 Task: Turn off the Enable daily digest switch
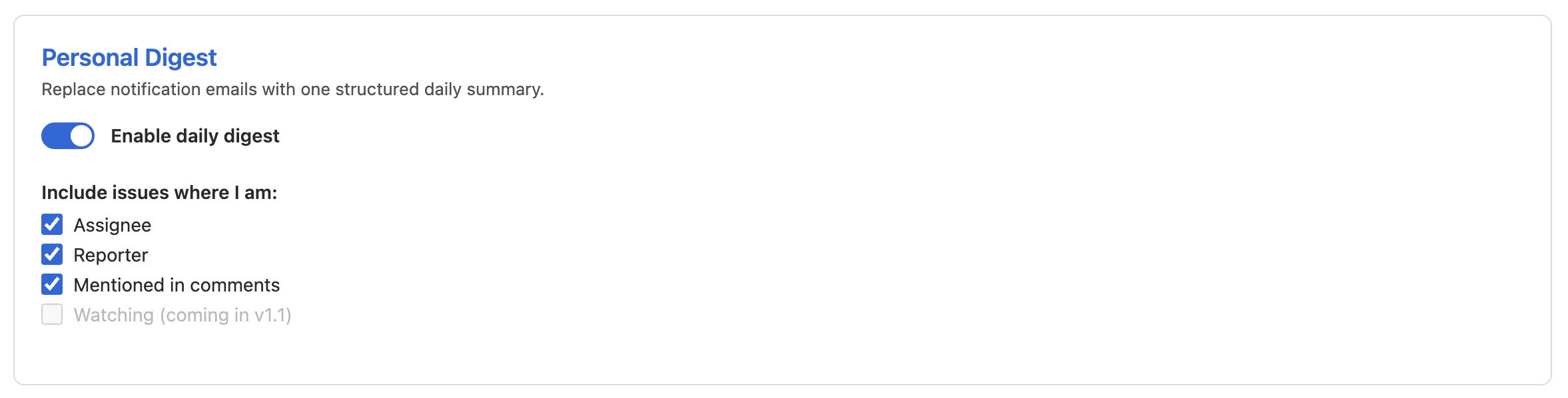68,136
